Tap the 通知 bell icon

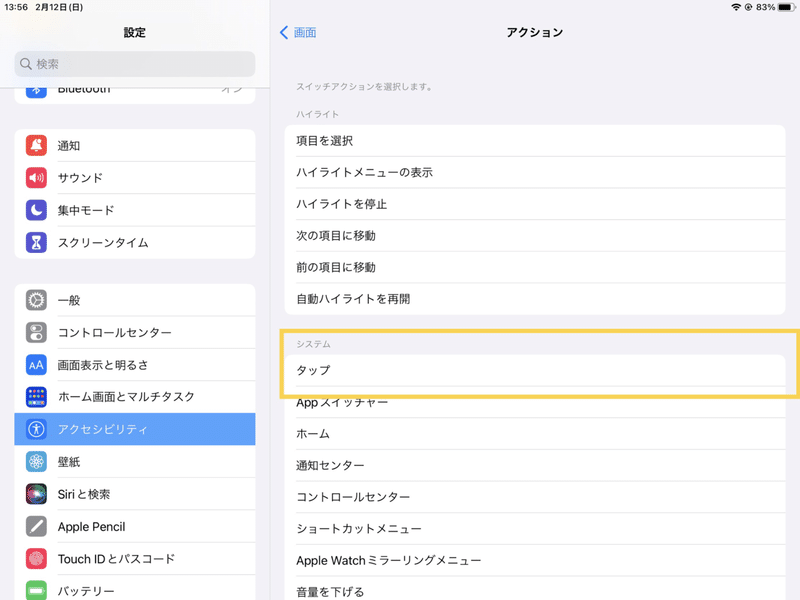(x=37, y=146)
